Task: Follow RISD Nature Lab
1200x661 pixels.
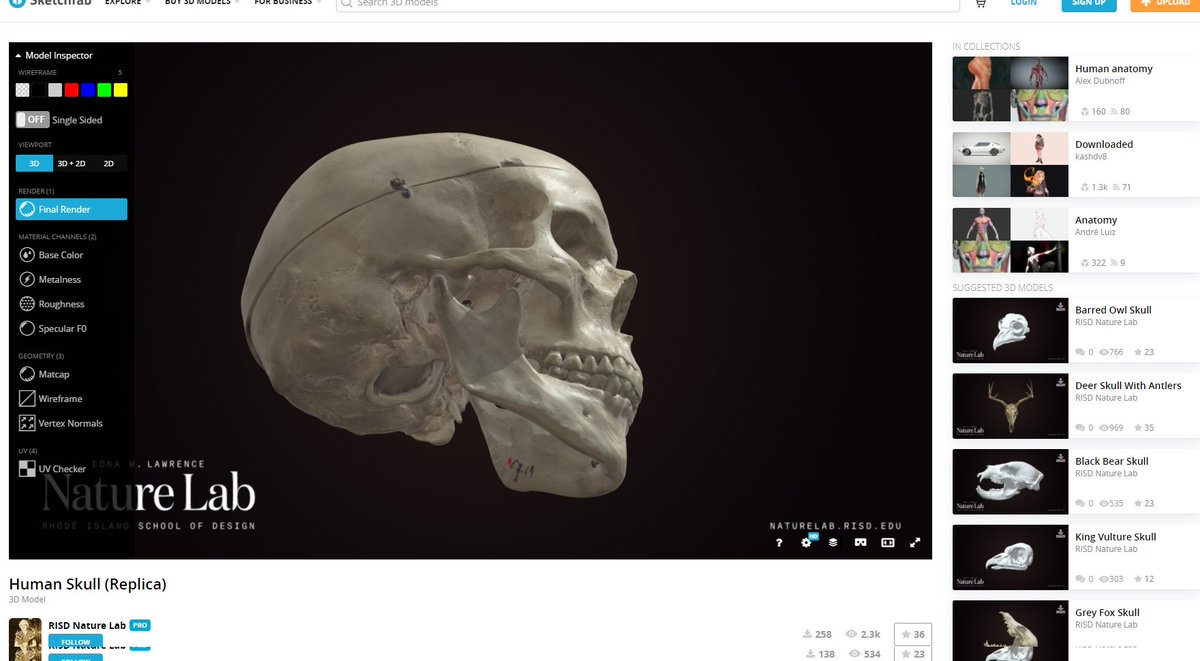Action: point(76,642)
